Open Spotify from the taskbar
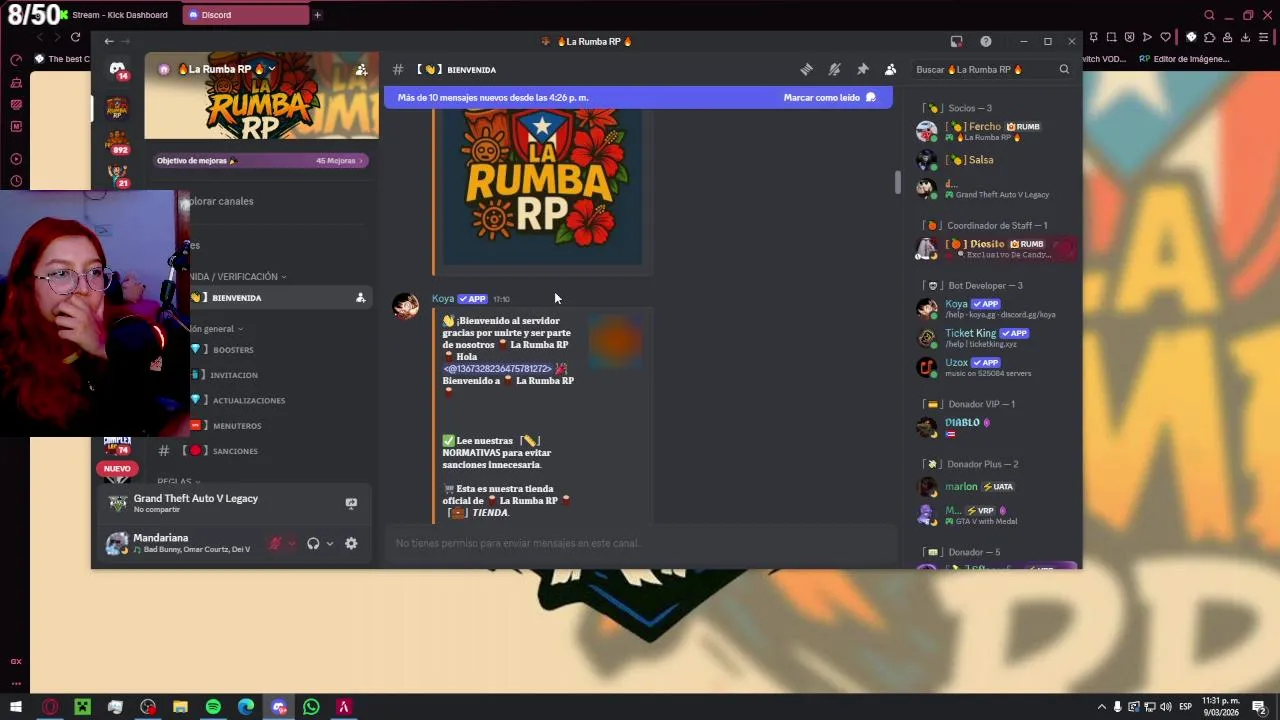The height and width of the screenshot is (720, 1280). (x=213, y=707)
